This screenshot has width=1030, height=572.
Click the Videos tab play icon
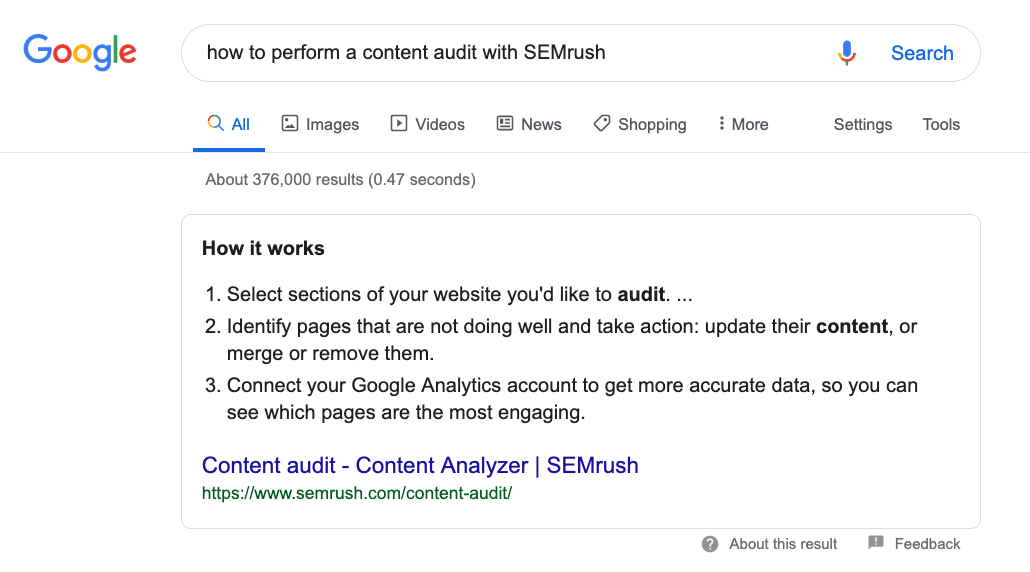tap(399, 124)
